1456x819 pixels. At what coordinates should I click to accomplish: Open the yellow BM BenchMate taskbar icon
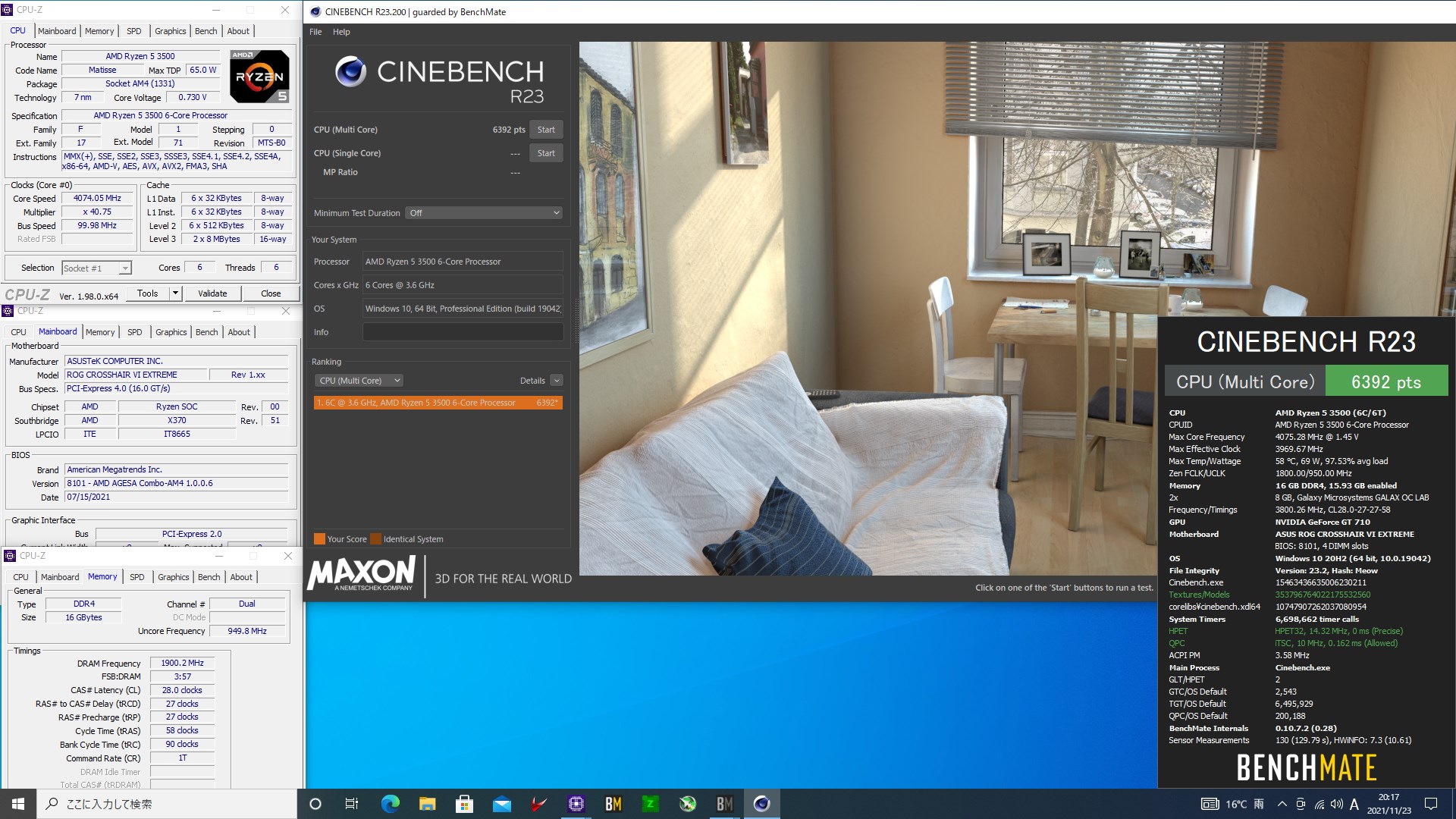click(x=613, y=804)
